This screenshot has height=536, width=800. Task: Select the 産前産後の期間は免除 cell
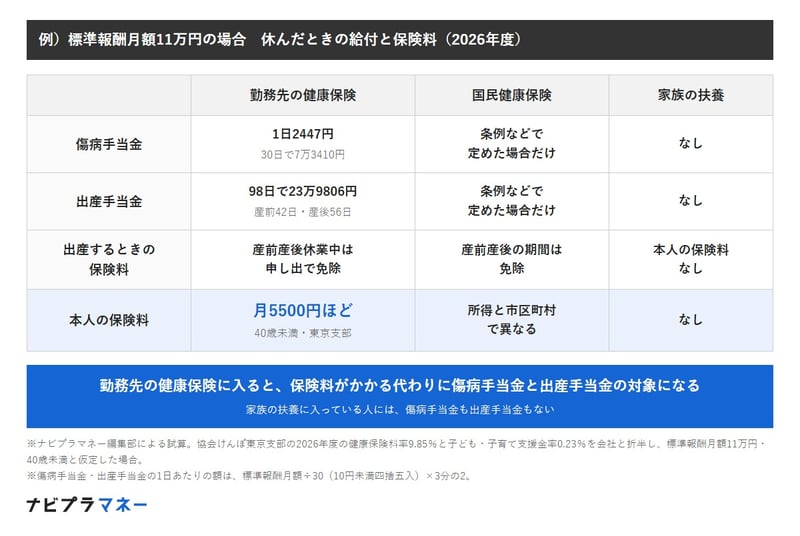click(x=512, y=259)
